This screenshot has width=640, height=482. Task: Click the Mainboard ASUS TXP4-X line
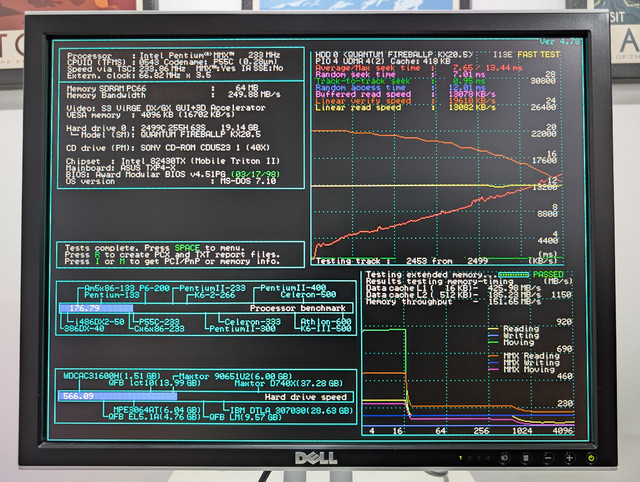tap(121, 168)
